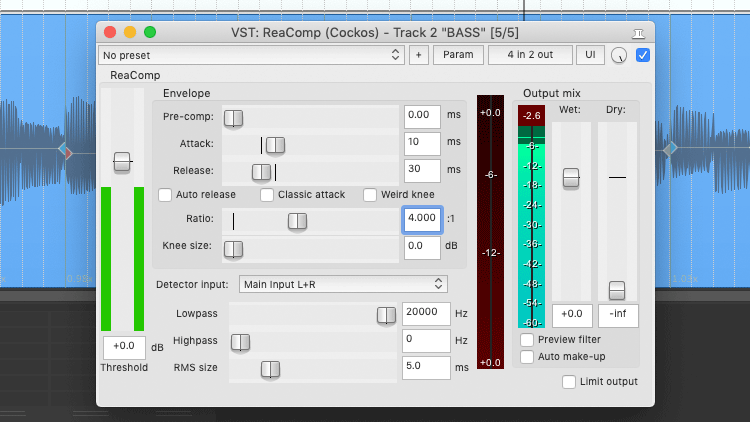750x422 pixels.
Task: Enable Preview filter checkbox
Action: [527, 340]
